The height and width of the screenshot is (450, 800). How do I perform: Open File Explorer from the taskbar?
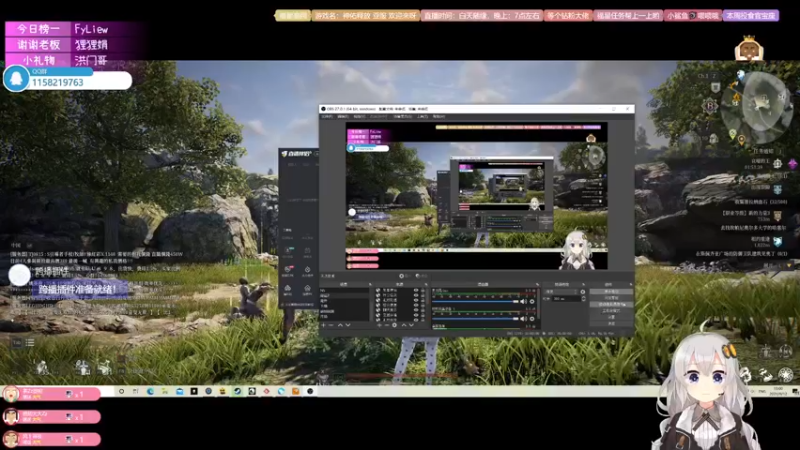pyautogui.click(x=165, y=391)
